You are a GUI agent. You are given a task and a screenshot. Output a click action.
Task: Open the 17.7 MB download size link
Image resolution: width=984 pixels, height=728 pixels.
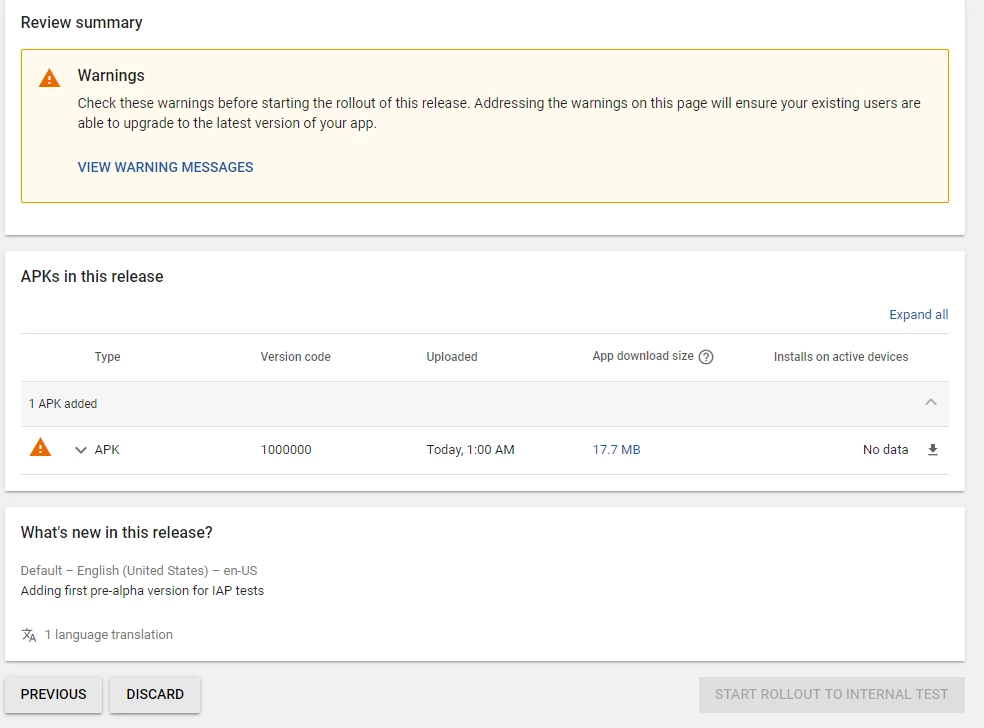click(x=616, y=450)
